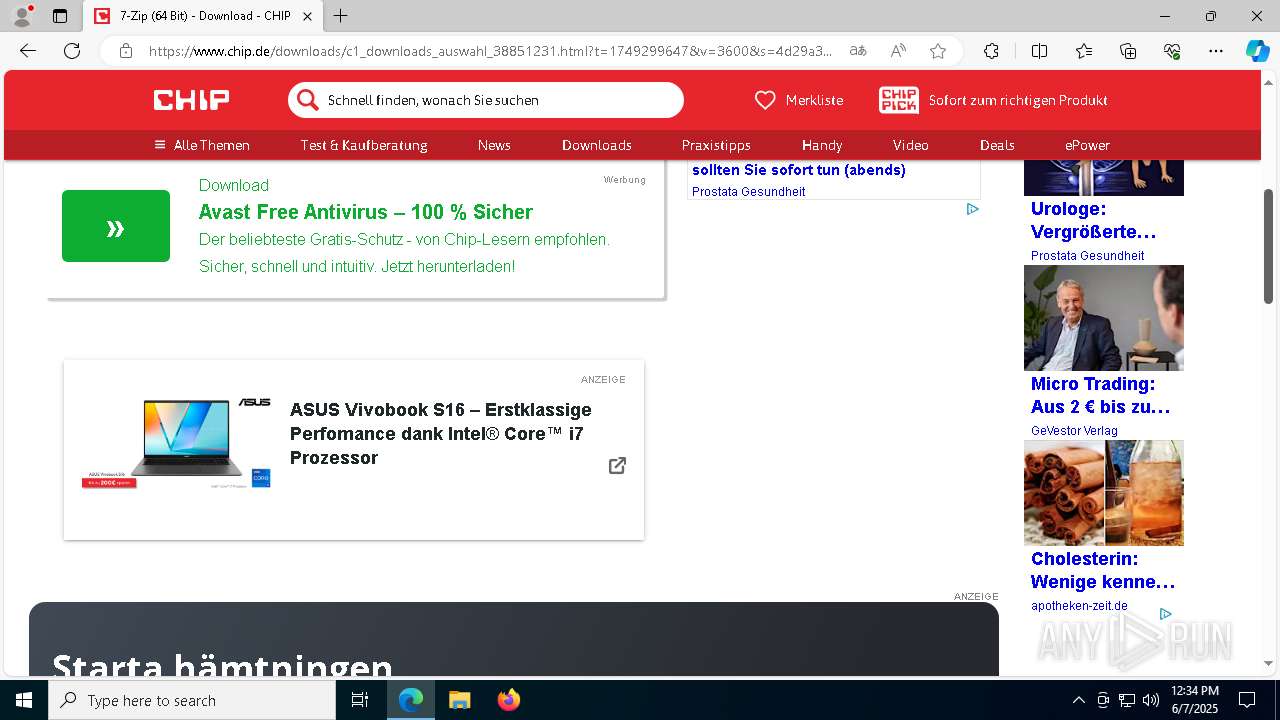Click the red search magnifier icon
The height and width of the screenshot is (720, 1280).
(308, 100)
